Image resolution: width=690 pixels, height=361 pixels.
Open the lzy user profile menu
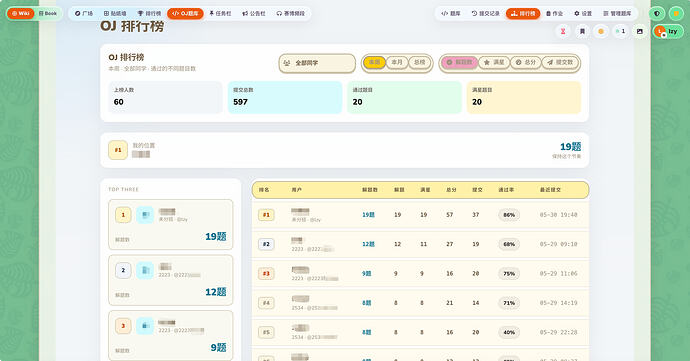668,31
